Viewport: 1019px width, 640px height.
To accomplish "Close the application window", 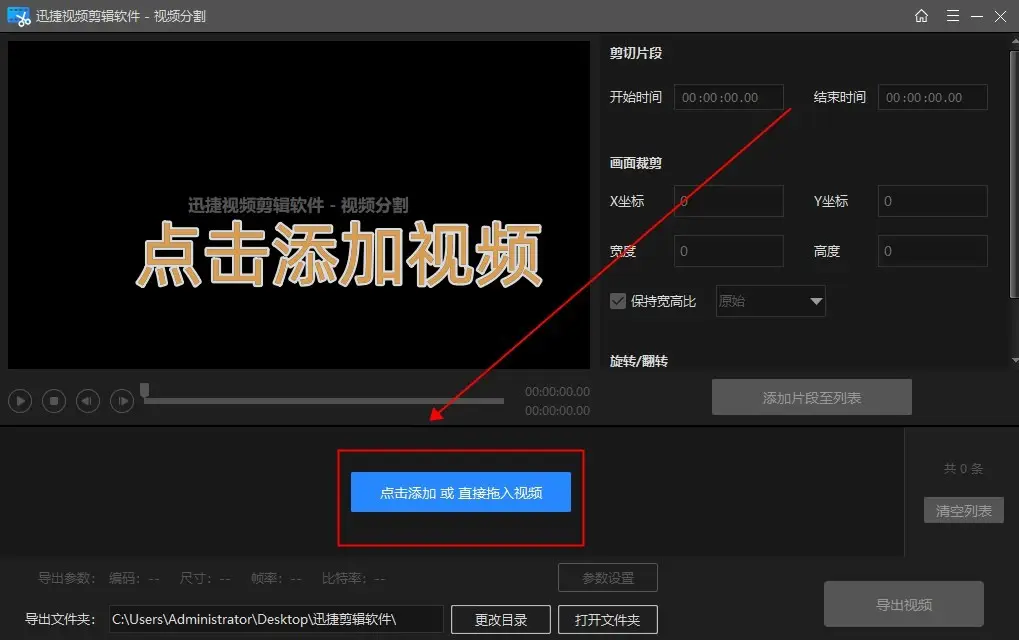I will click(1000, 16).
